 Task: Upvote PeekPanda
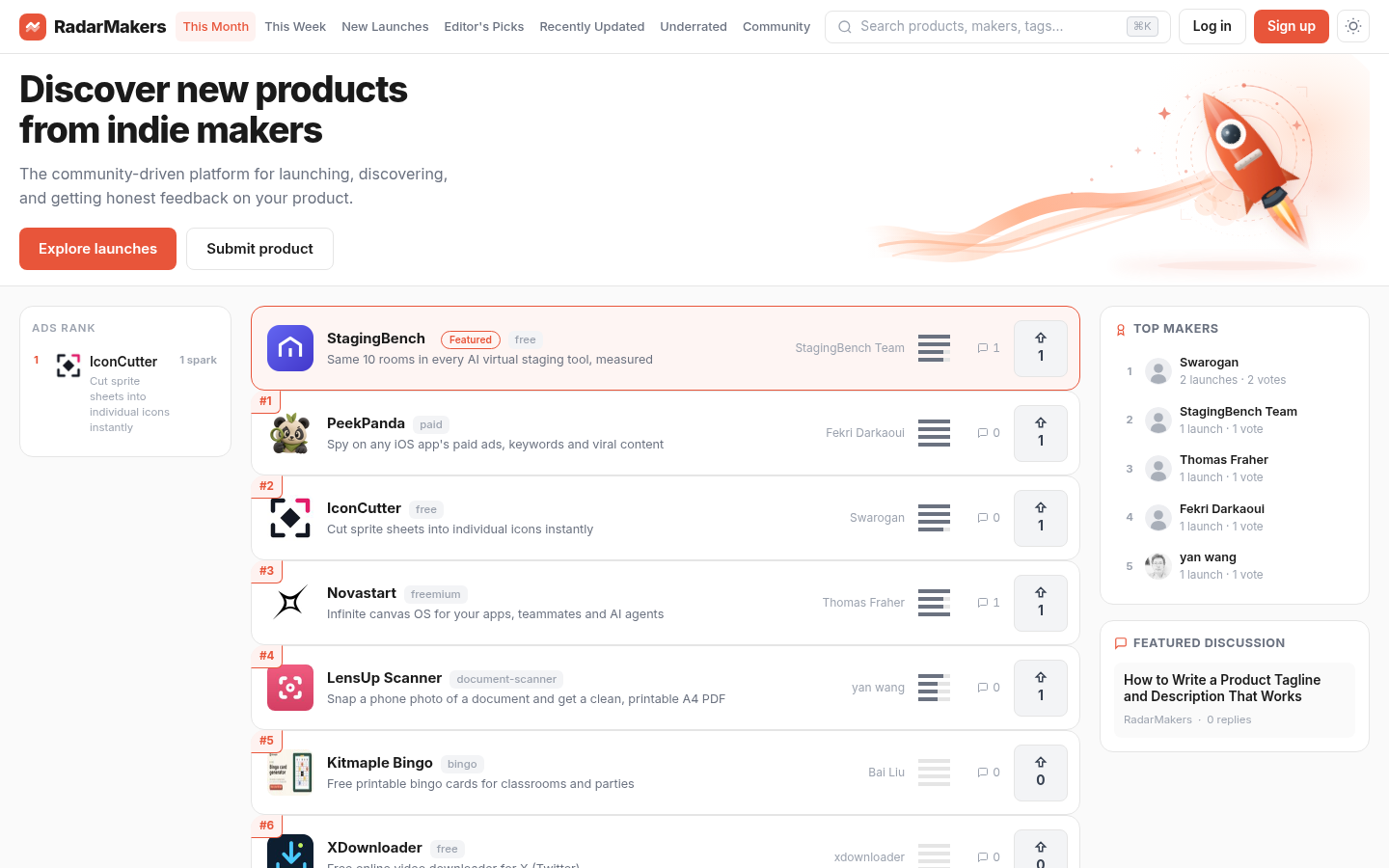(1041, 433)
